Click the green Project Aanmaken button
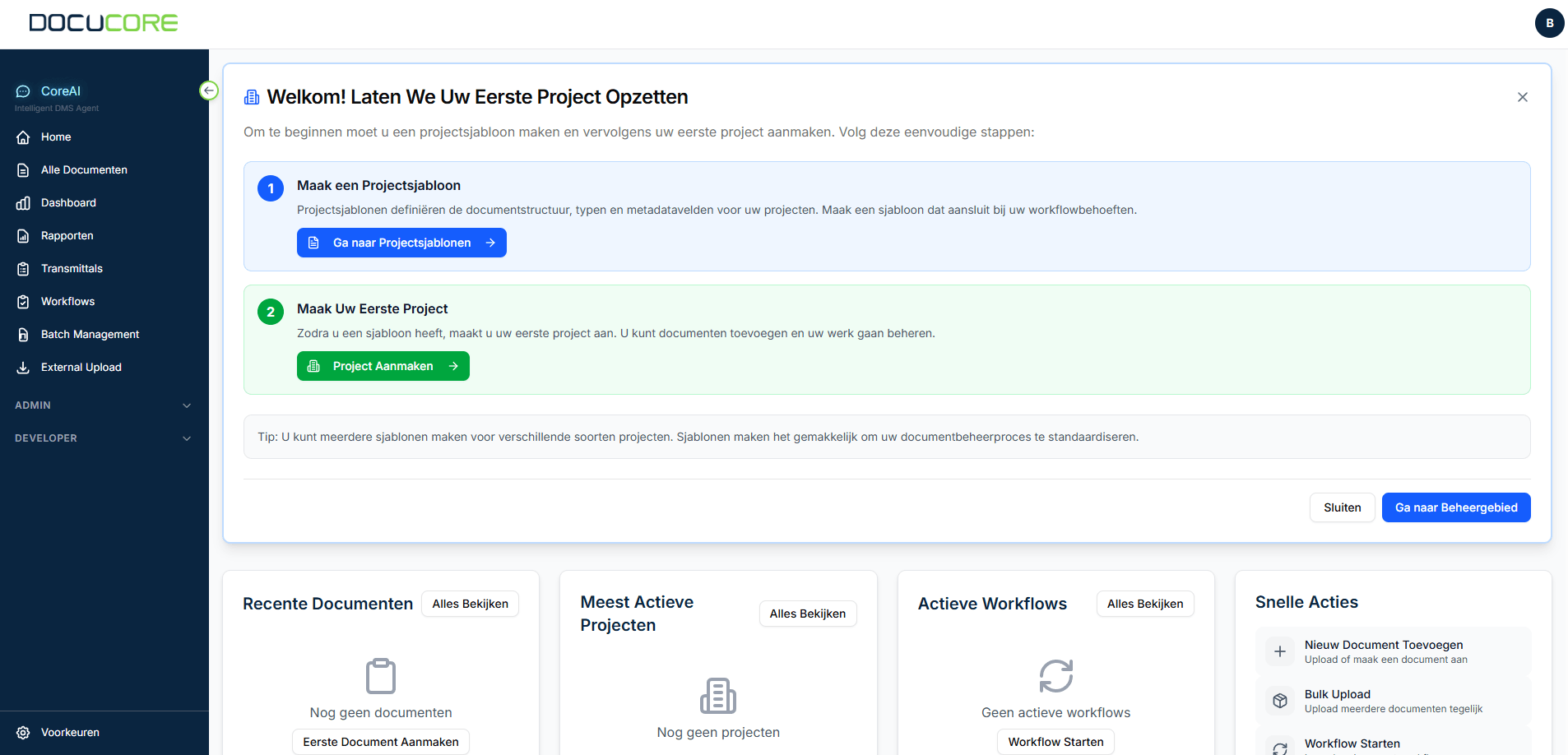This screenshot has width=1568, height=755. tap(383, 366)
